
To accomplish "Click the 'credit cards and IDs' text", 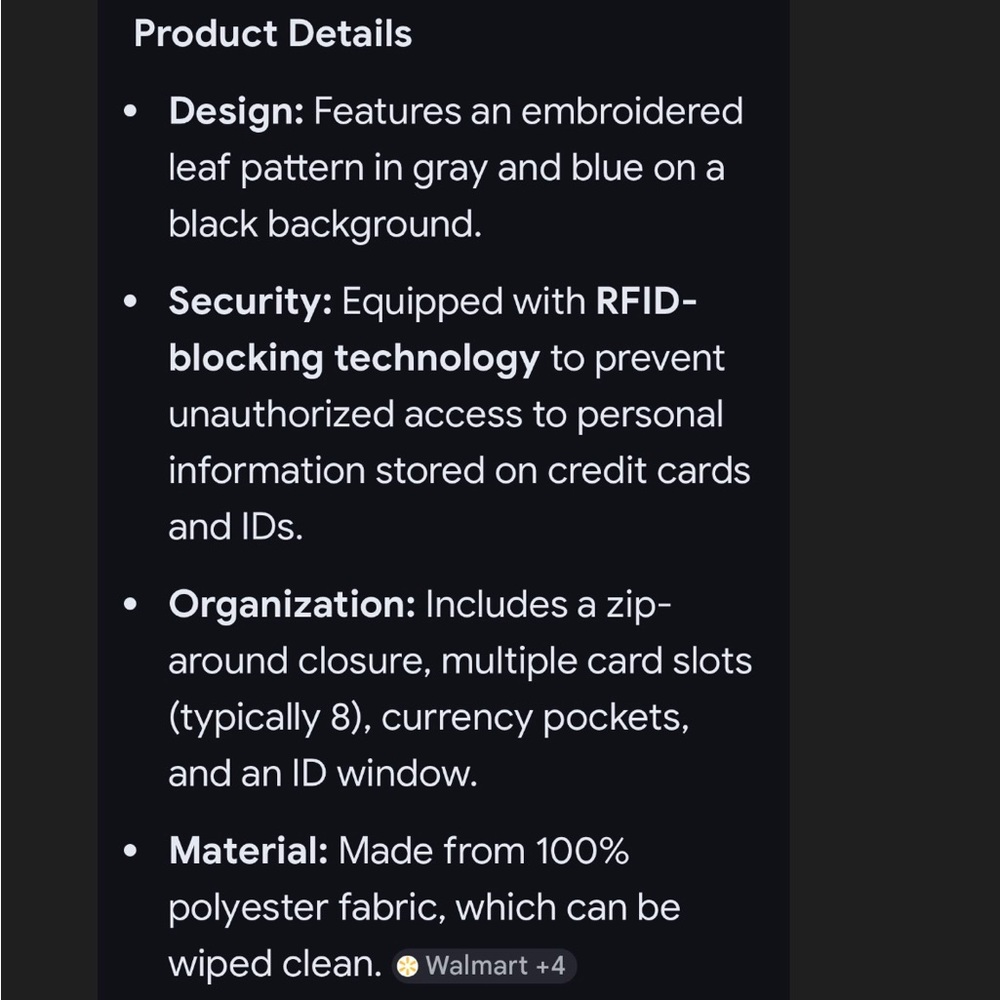I will 459,499.
